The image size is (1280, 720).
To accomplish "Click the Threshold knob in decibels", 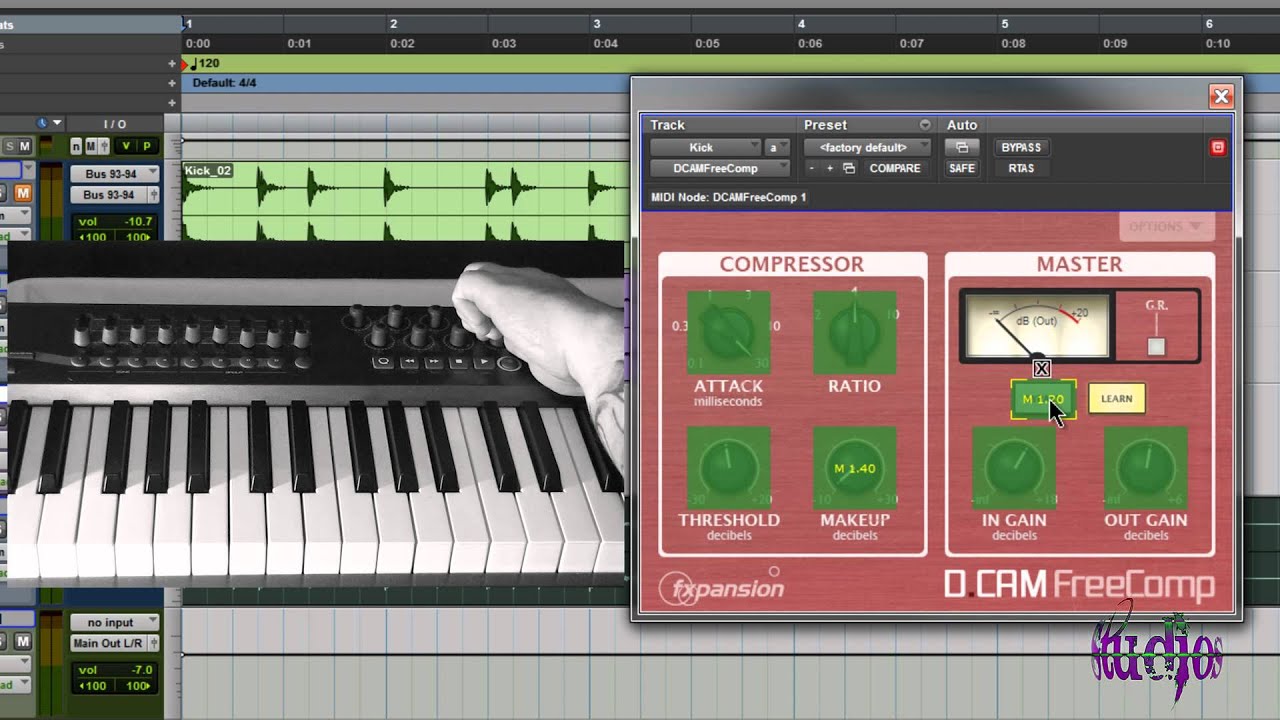I will (729, 468).
